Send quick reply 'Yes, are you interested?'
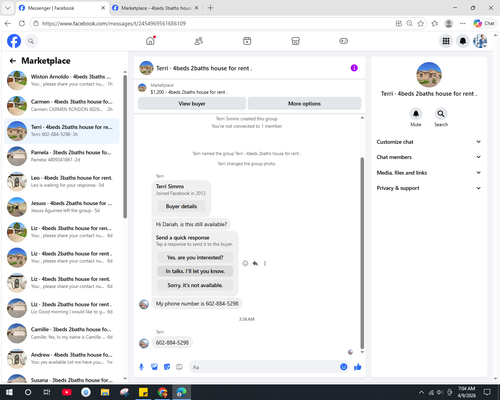This screenshot has height=400, width=500. tap(195, 257)
